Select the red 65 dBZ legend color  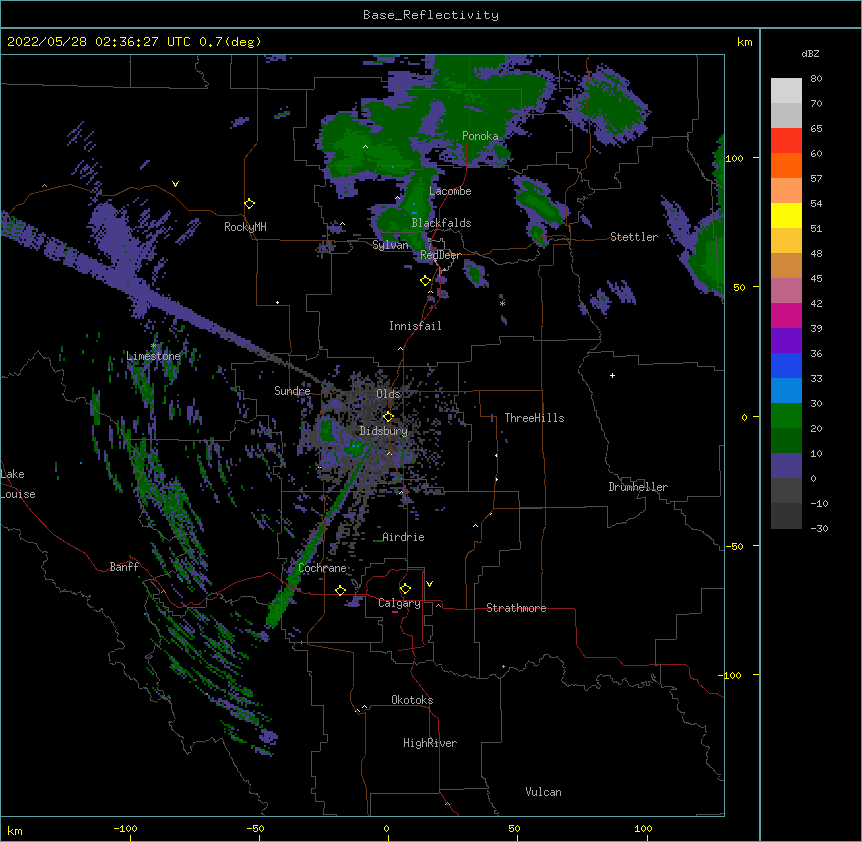pyautogui.click(x=786, y=140)
